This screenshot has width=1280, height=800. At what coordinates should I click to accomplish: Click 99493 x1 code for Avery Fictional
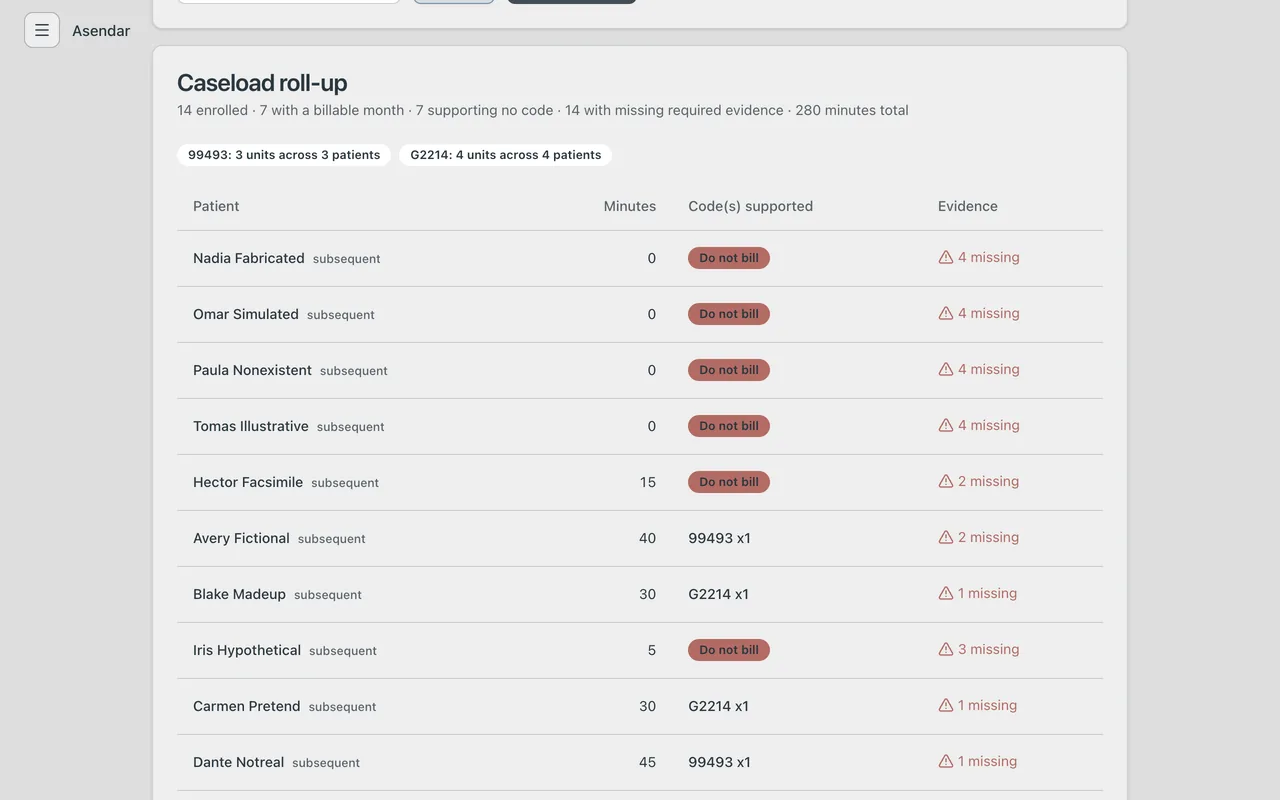[x=719, y=538]
